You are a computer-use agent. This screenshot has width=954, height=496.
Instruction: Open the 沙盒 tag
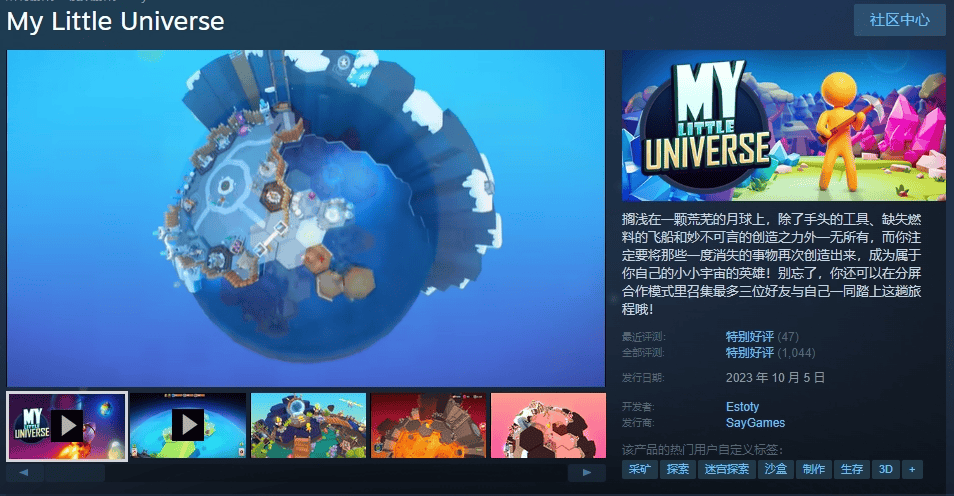click(776, 469)
